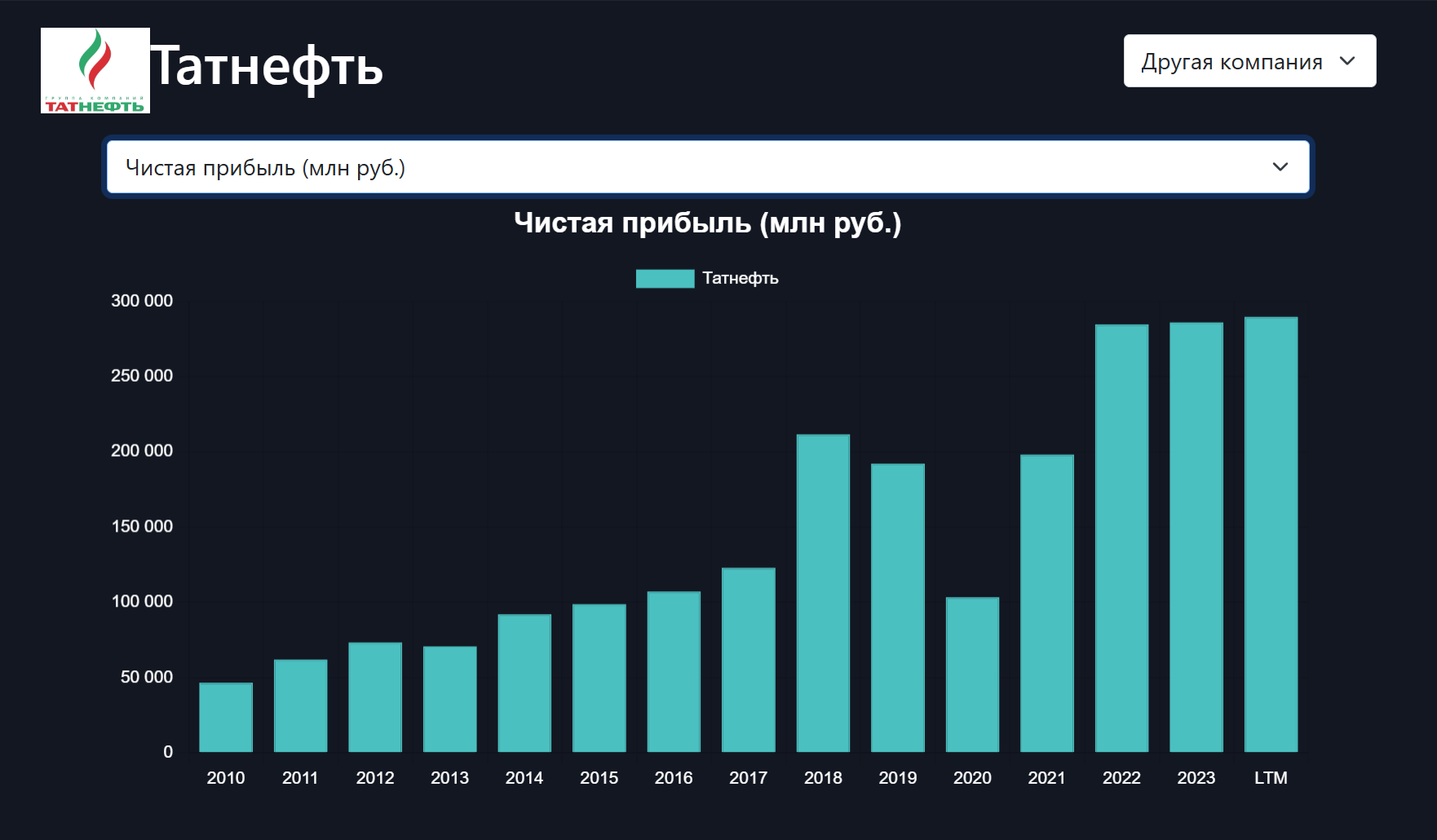Click the 200 000 y-axis label
Viewport: 1437px width, 840px height.
(x=142, y=451)
